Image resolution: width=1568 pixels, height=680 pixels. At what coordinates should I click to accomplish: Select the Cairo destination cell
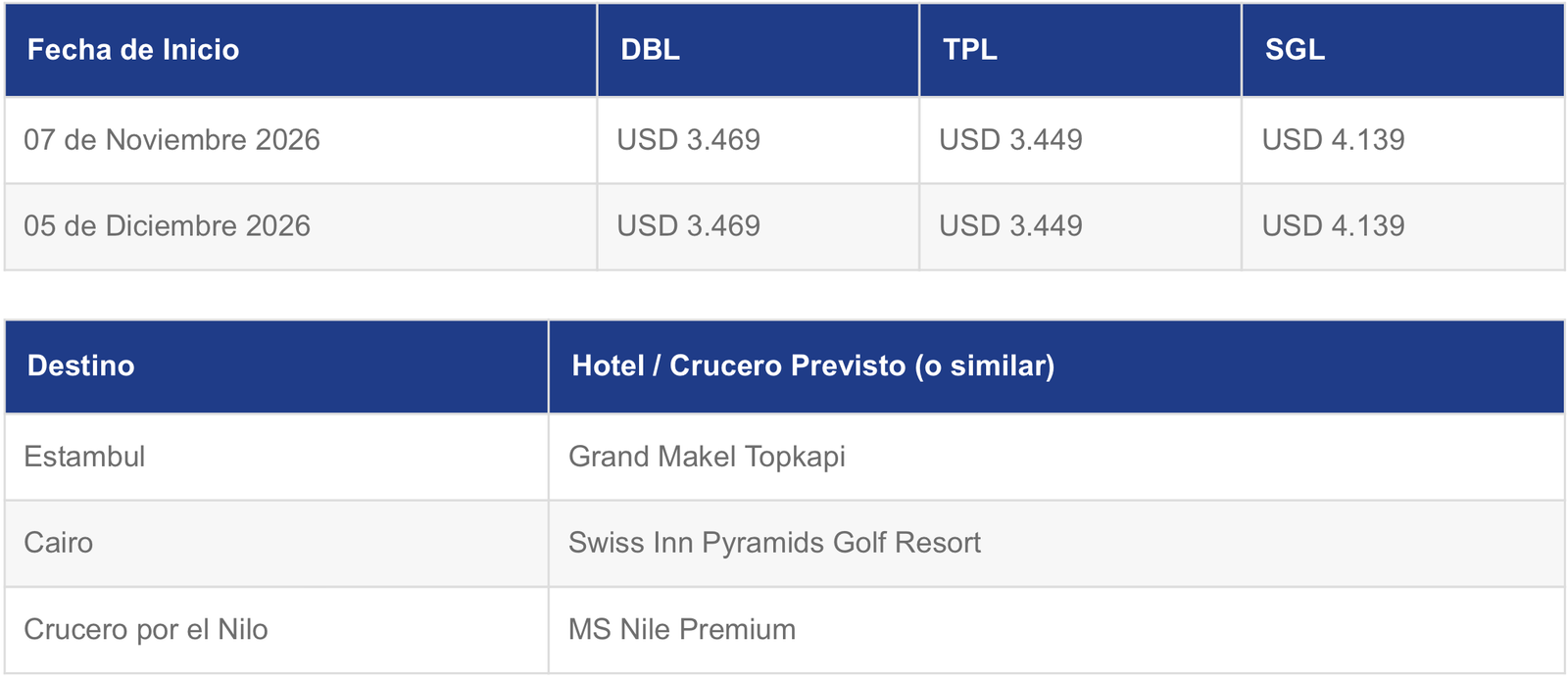click(276, 543)
